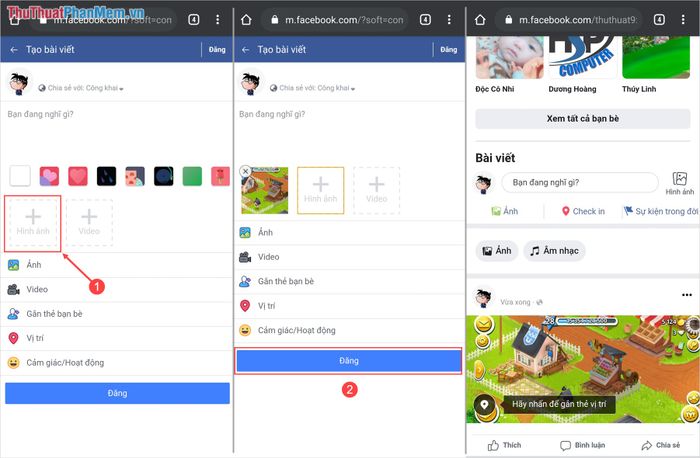Click the red-outlined Hình ảnh add box

click(33, 222)
